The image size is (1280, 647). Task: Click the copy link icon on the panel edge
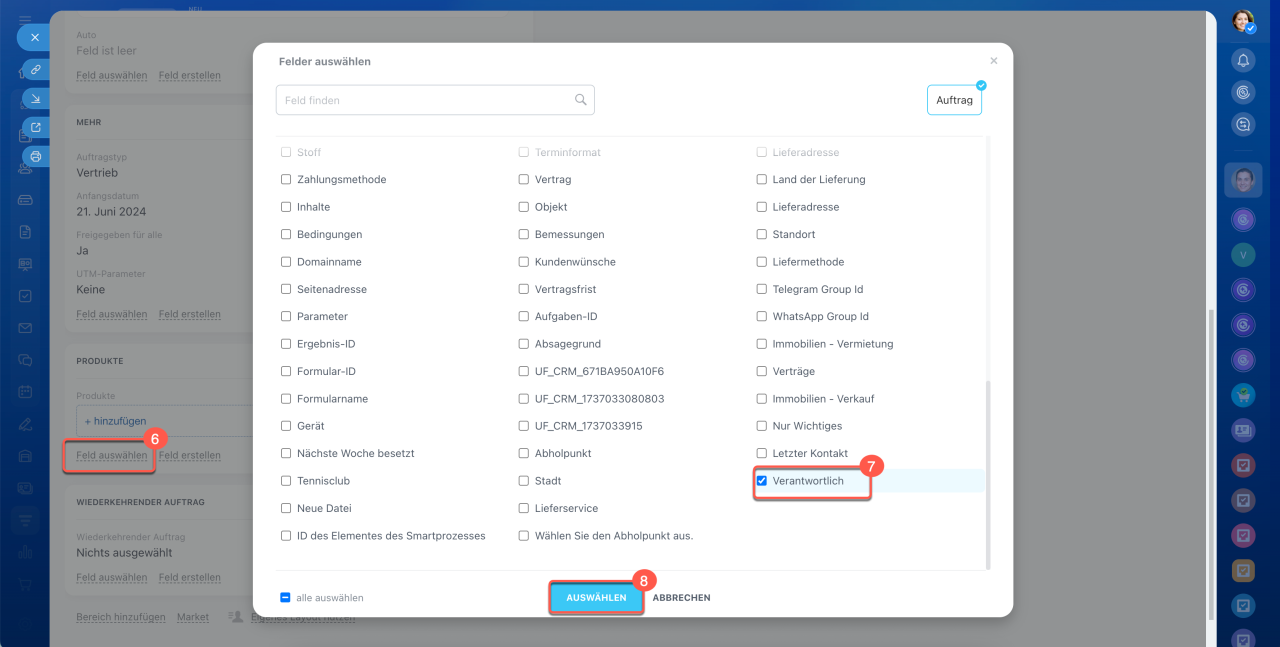35,70
